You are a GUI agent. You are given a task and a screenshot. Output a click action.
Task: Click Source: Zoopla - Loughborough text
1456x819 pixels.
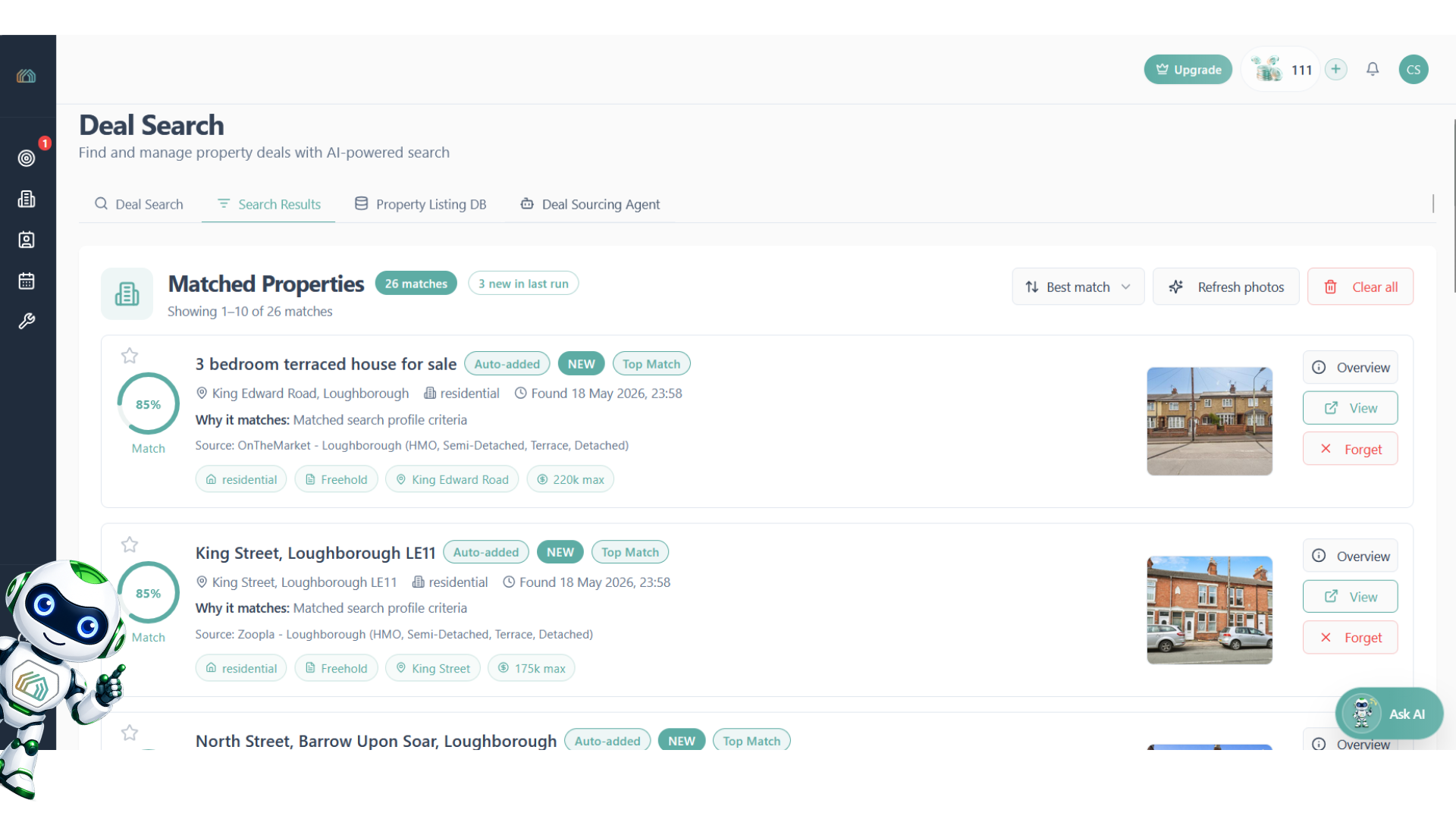(394, 634)
